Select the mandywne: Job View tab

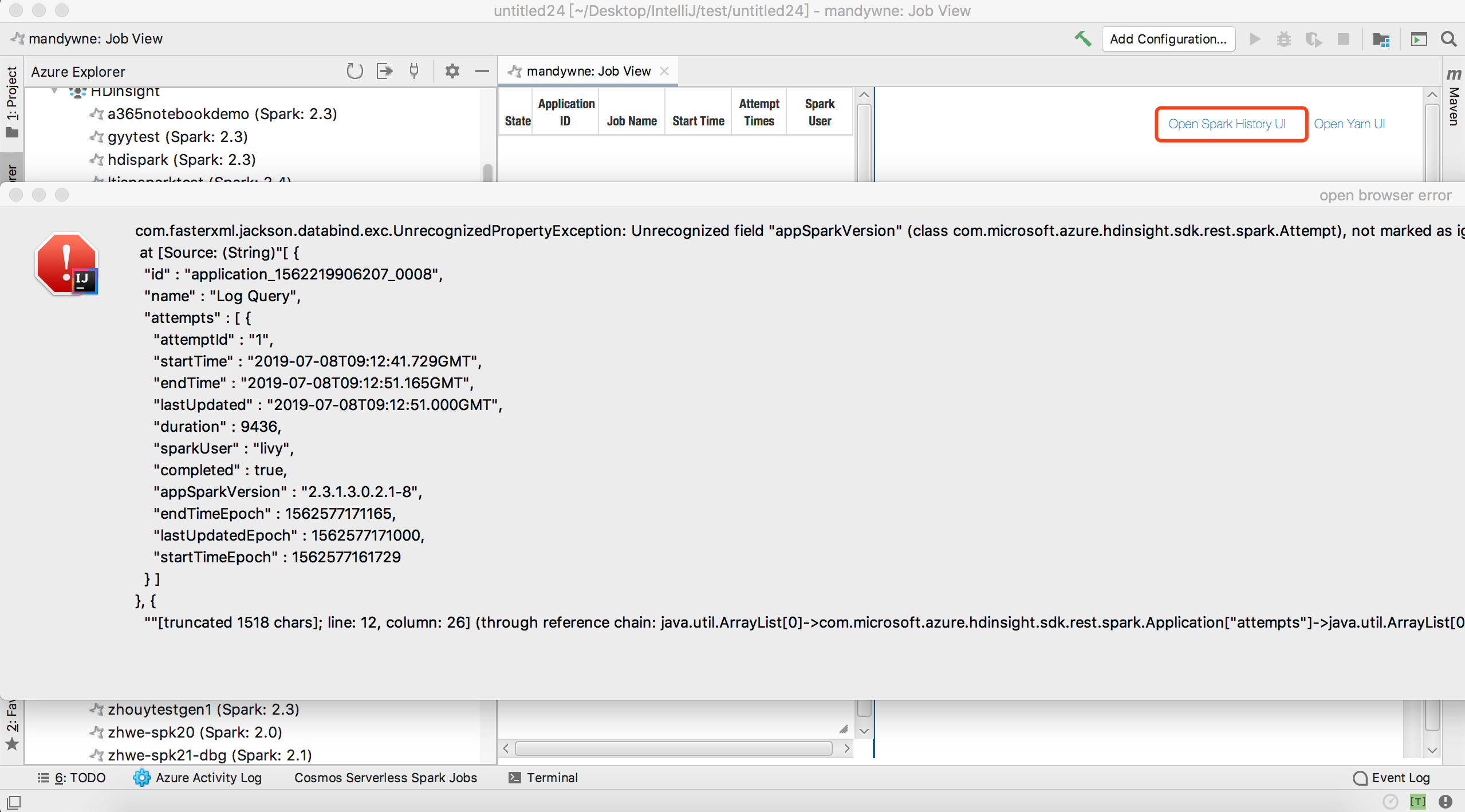tap(588, 71)
